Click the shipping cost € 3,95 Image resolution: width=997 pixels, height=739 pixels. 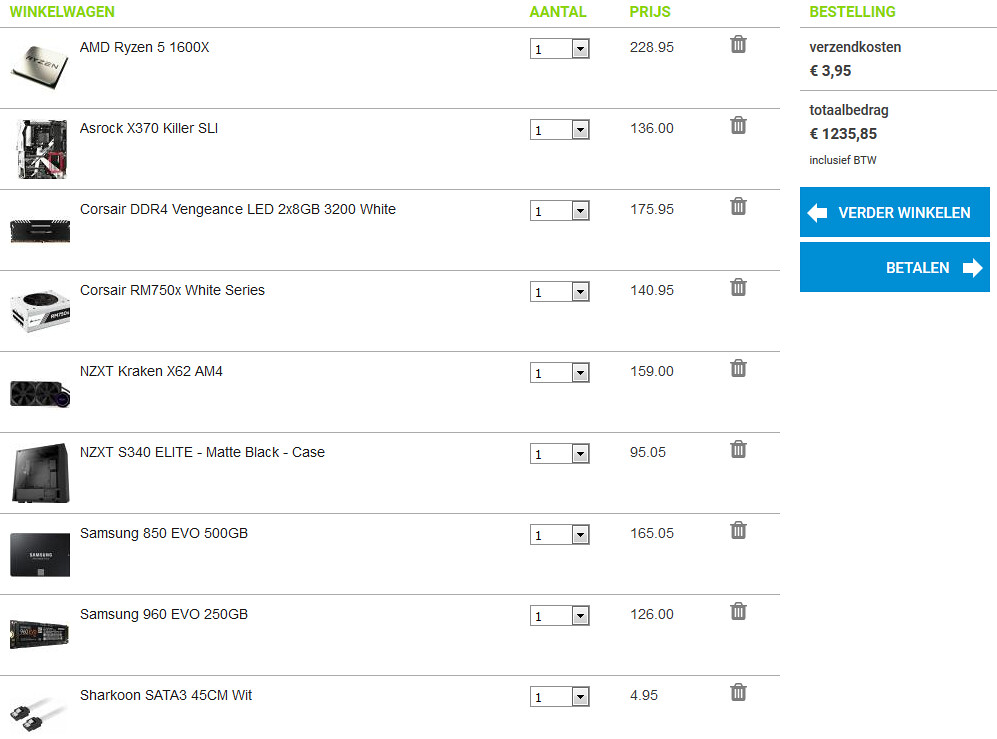point(830,71)
